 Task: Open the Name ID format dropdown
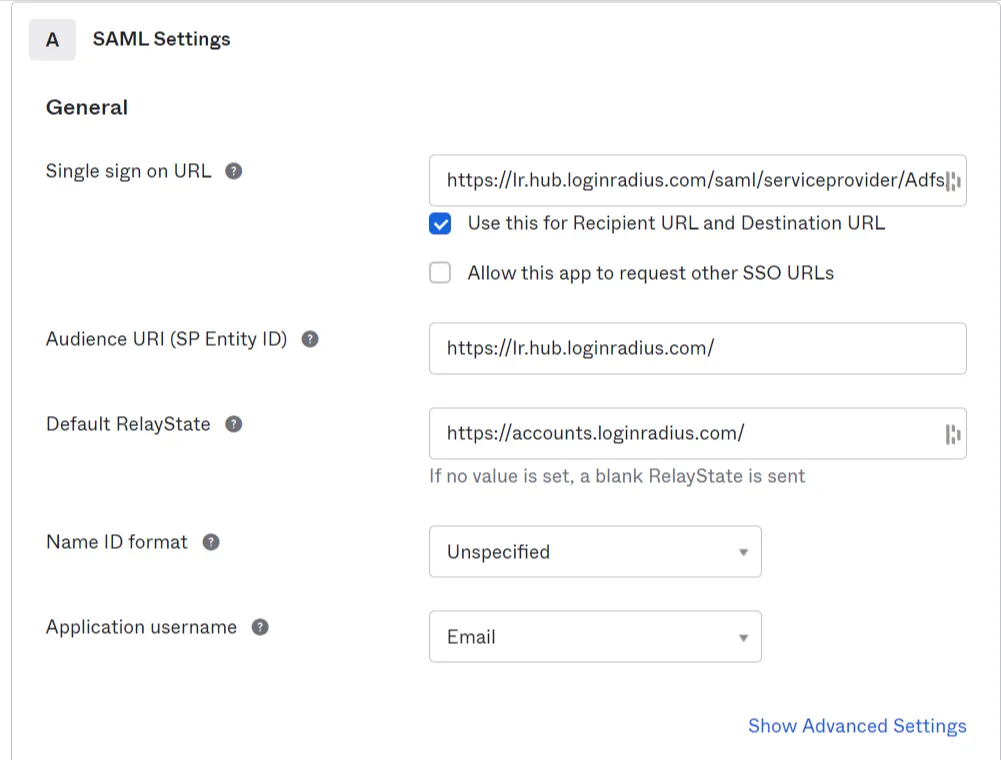pos(595,551)
